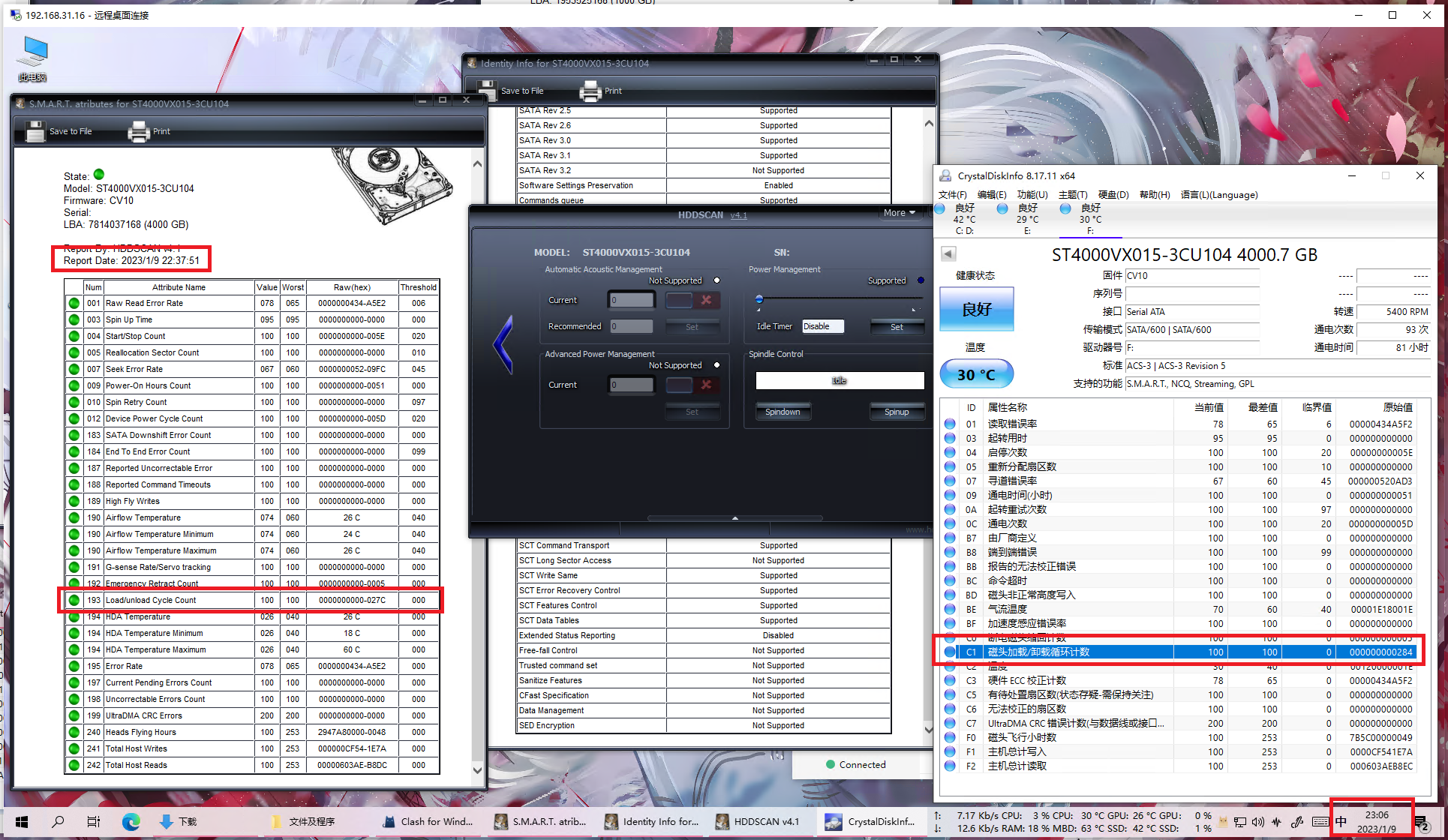Screen dimensions: 1448x840
Task: Select the C: D: disk tab
Action: click(x=964, y=219)
